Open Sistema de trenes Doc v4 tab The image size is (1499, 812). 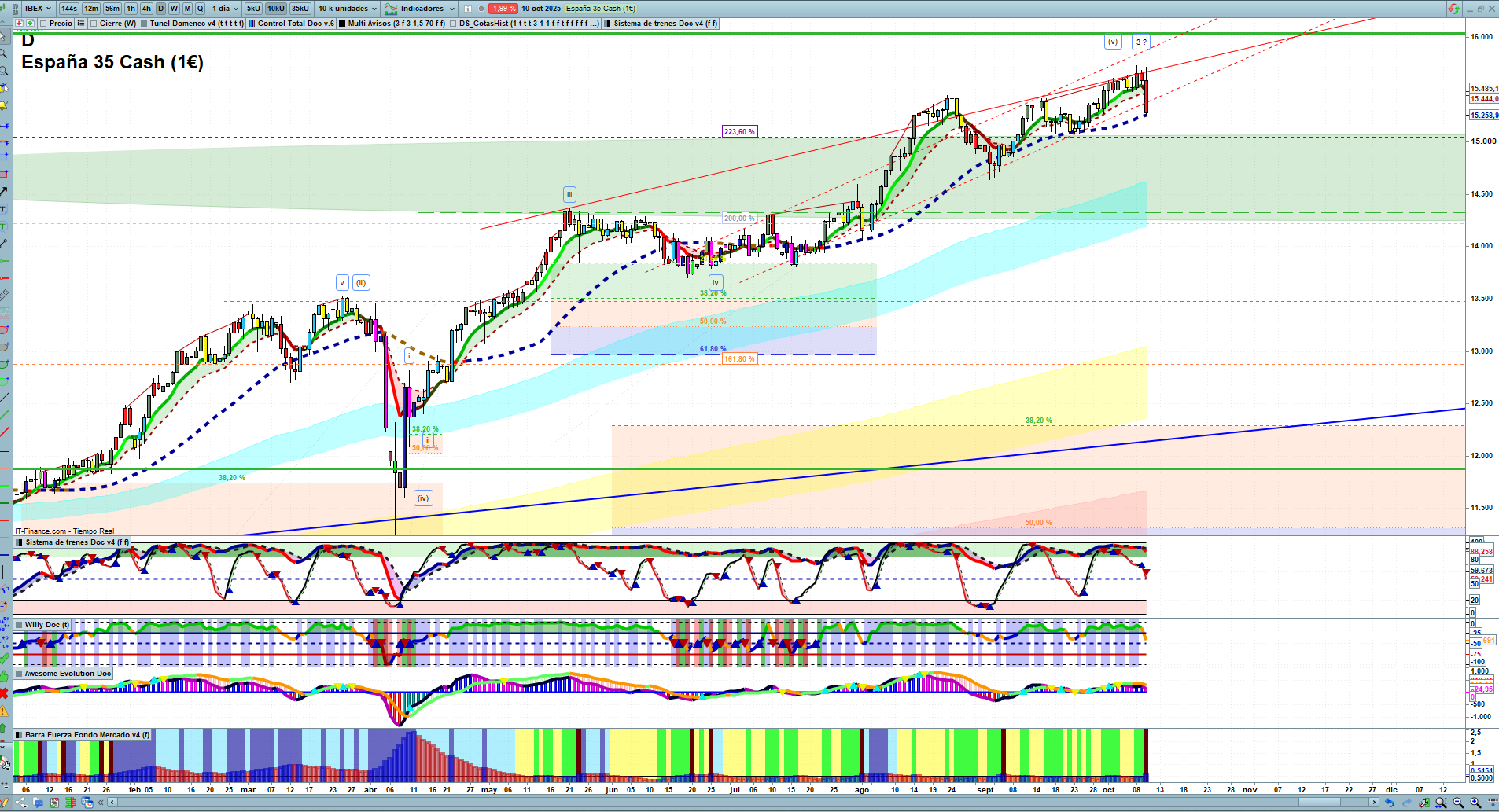[665, 24]
